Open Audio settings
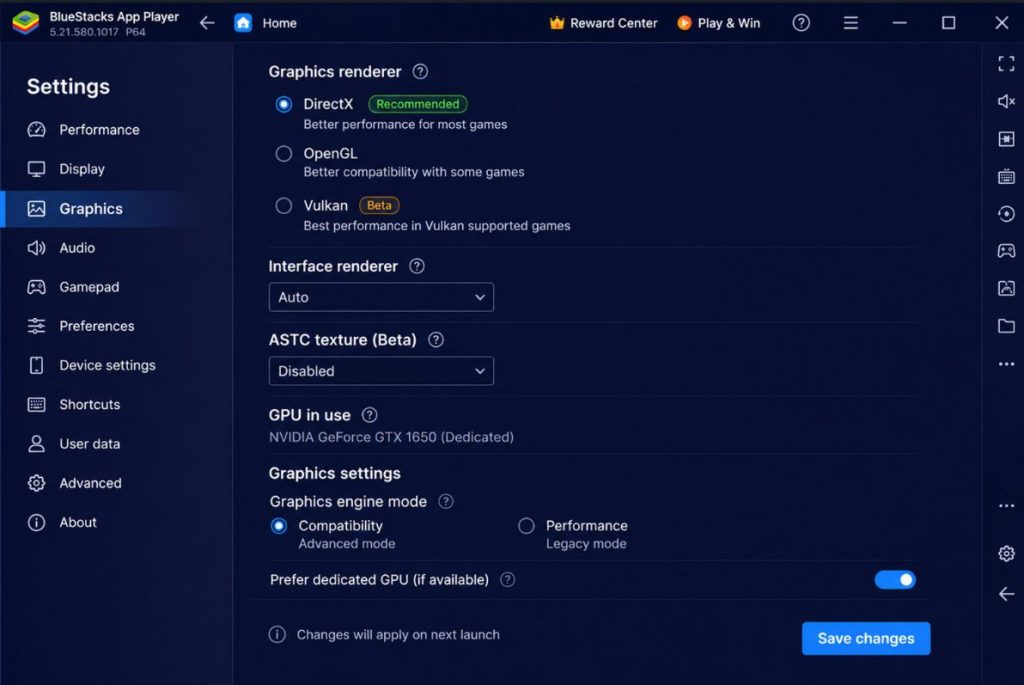The width and height of the screenshot is (1024, 685). tap(117, 248)
